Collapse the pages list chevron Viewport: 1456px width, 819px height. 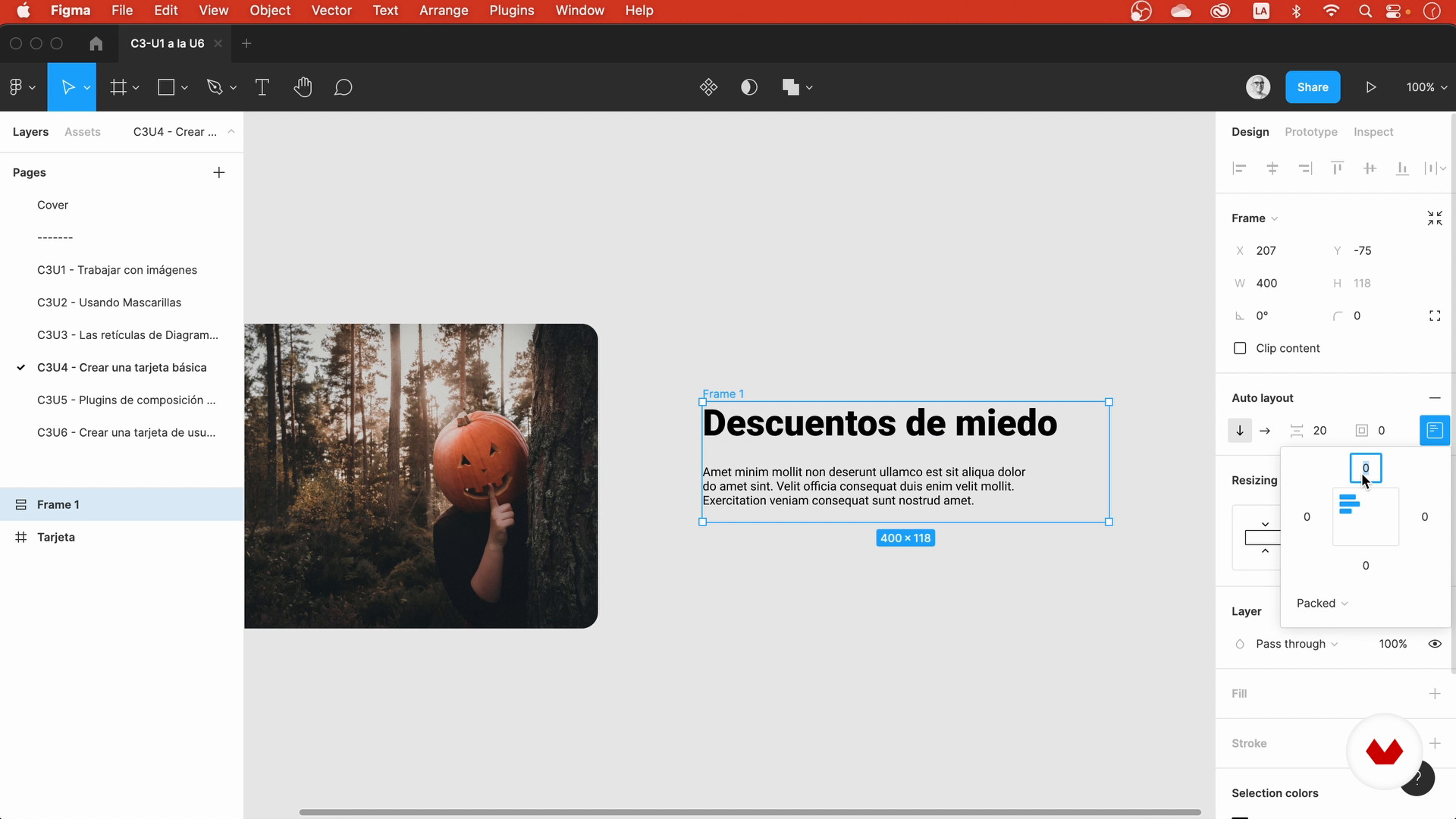[x=231, y=132]
